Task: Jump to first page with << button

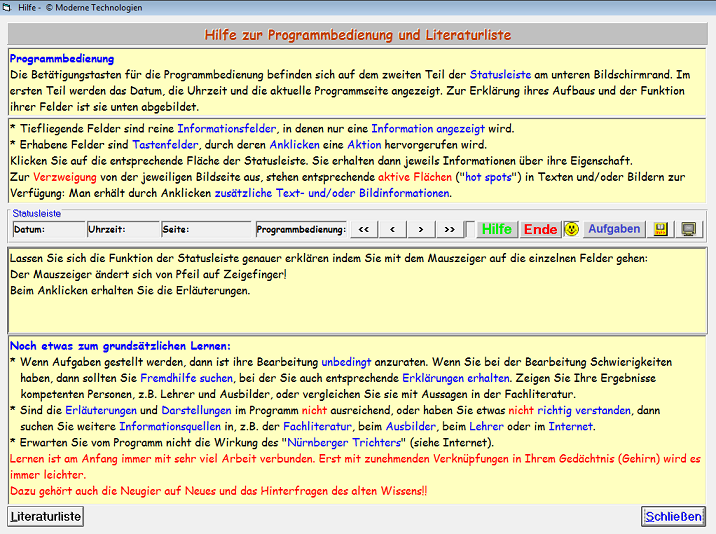Action: (x=363, y=229)
